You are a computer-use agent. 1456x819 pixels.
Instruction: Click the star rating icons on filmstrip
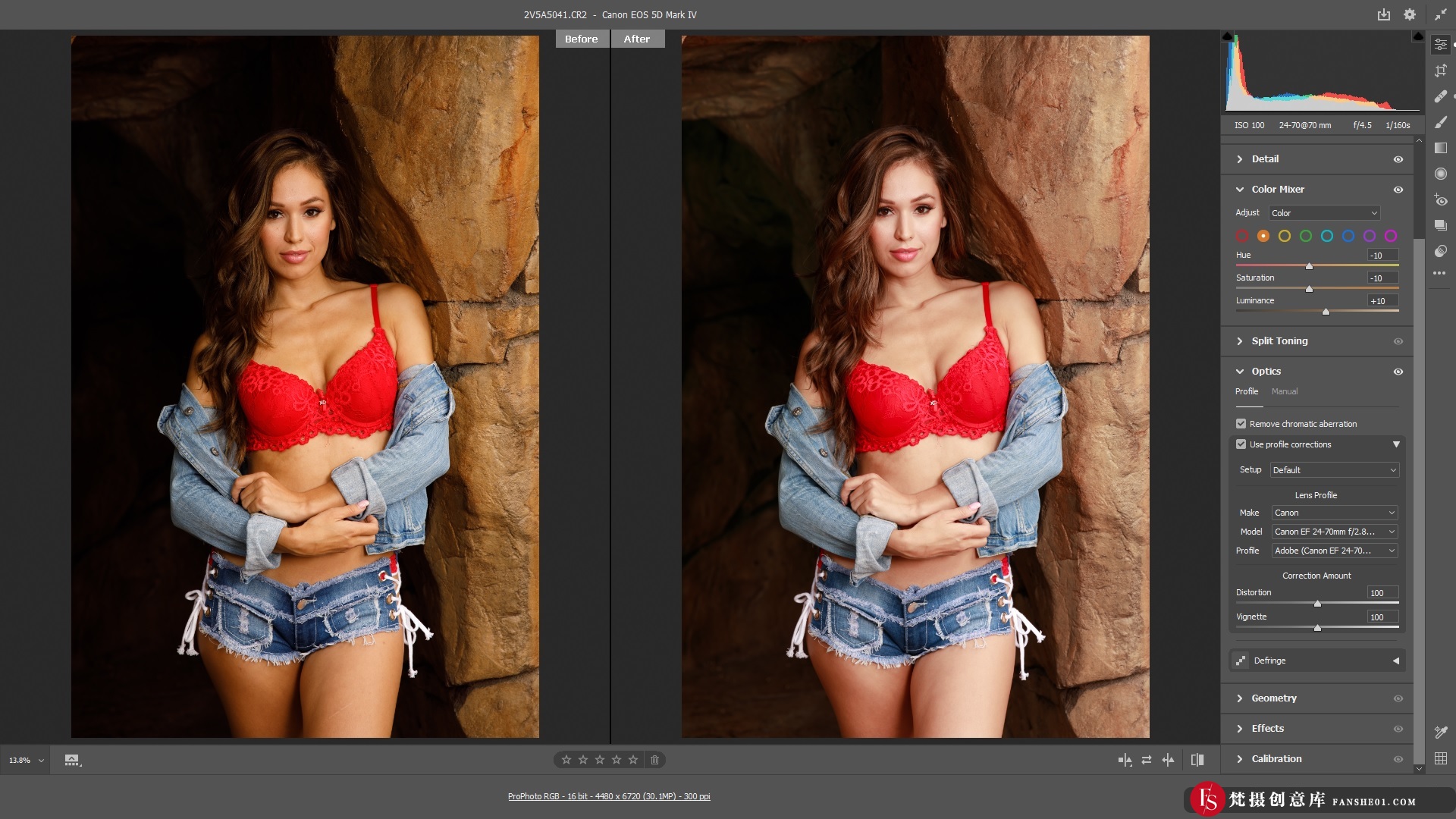point(600,760)
